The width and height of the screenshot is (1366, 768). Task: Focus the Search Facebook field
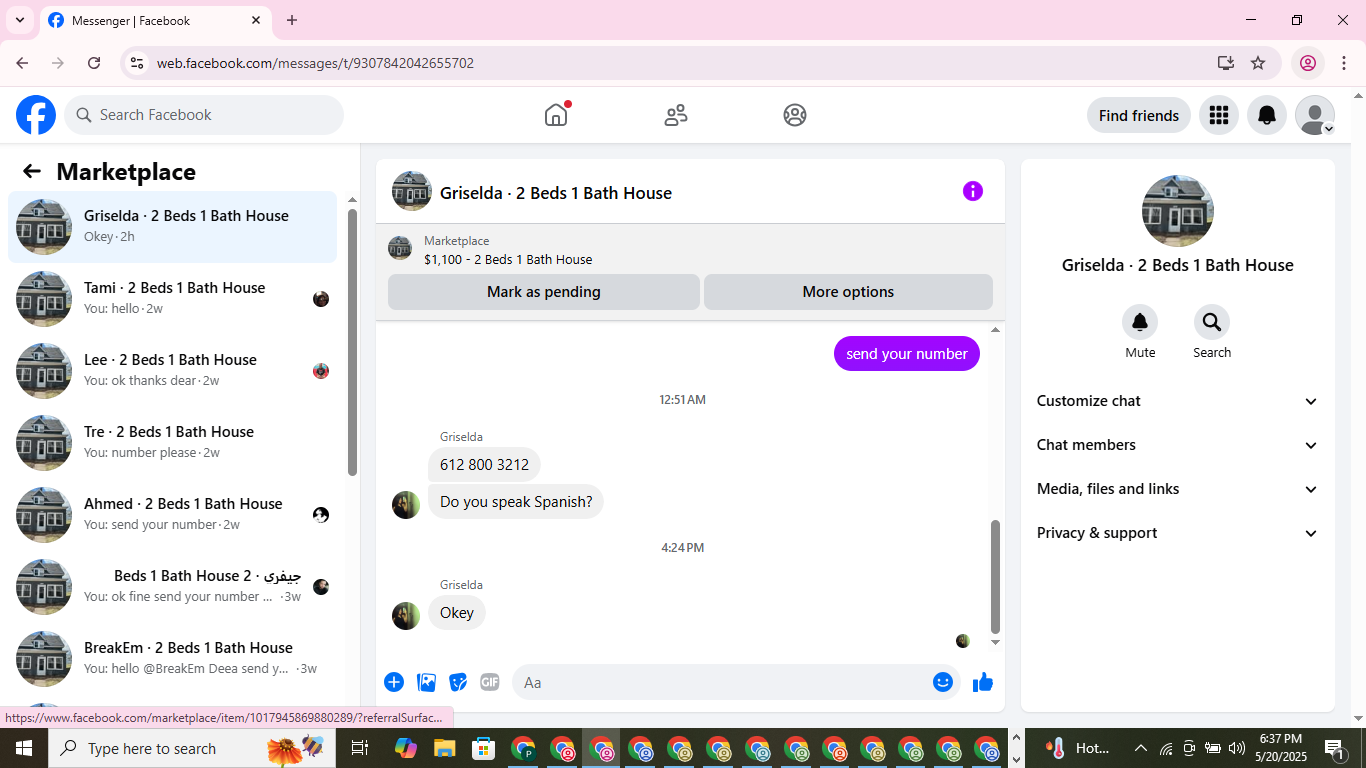pyautogui.click(x=204, y=115)
